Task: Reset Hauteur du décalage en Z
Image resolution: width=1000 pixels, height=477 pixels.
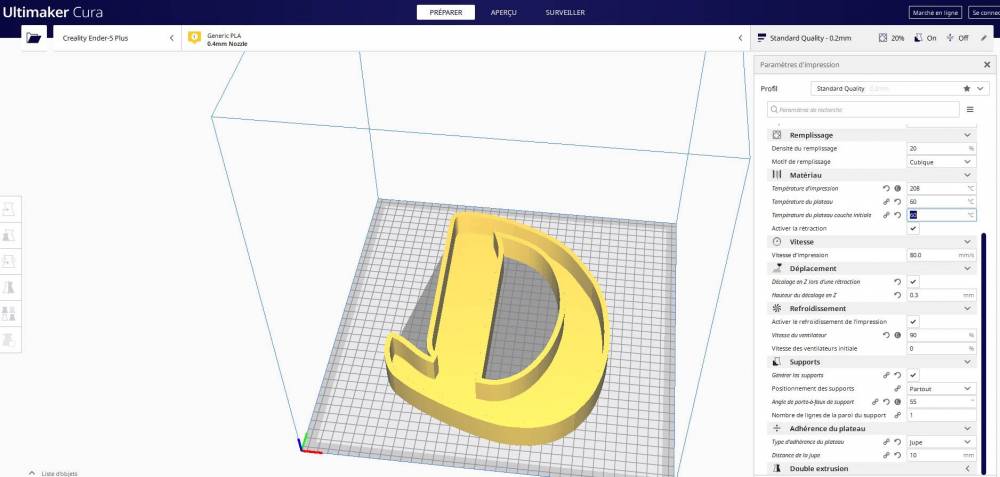Action: point(897,295)
